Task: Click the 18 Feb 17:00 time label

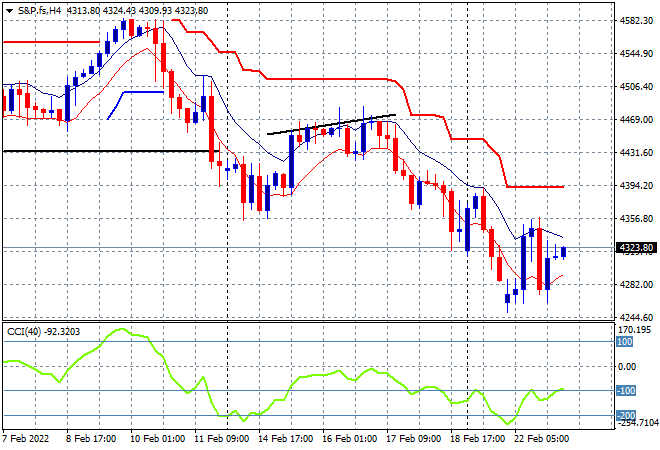Action: point(477,439)
